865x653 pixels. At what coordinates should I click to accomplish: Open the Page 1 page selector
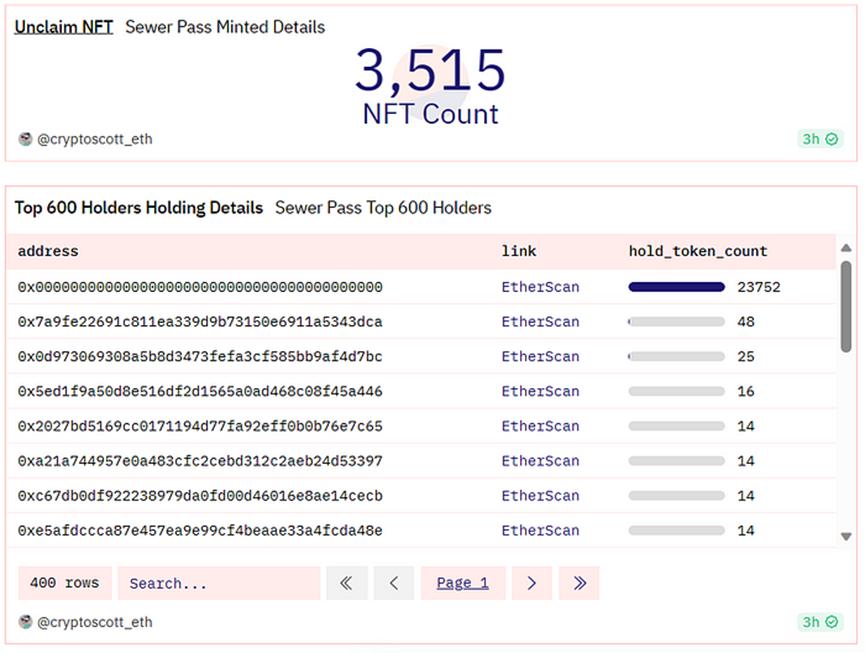pos(463,583)
